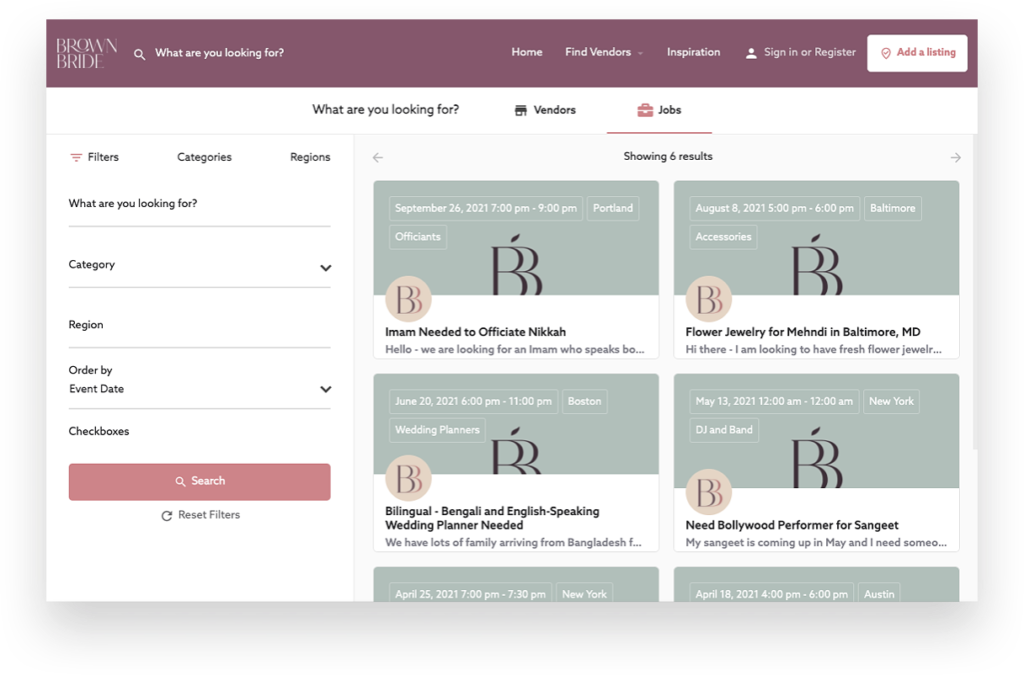Click the header search magnifier icon
1024x675 pixels.
click(x=139, y=54)
